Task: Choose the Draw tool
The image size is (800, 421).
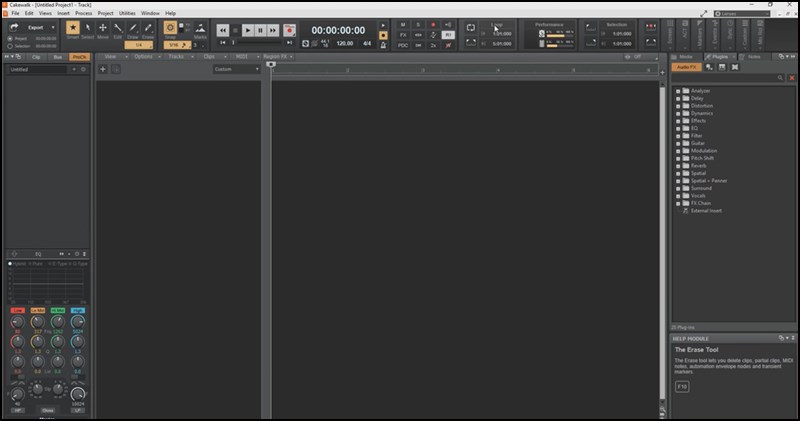Action: [133, 30]
